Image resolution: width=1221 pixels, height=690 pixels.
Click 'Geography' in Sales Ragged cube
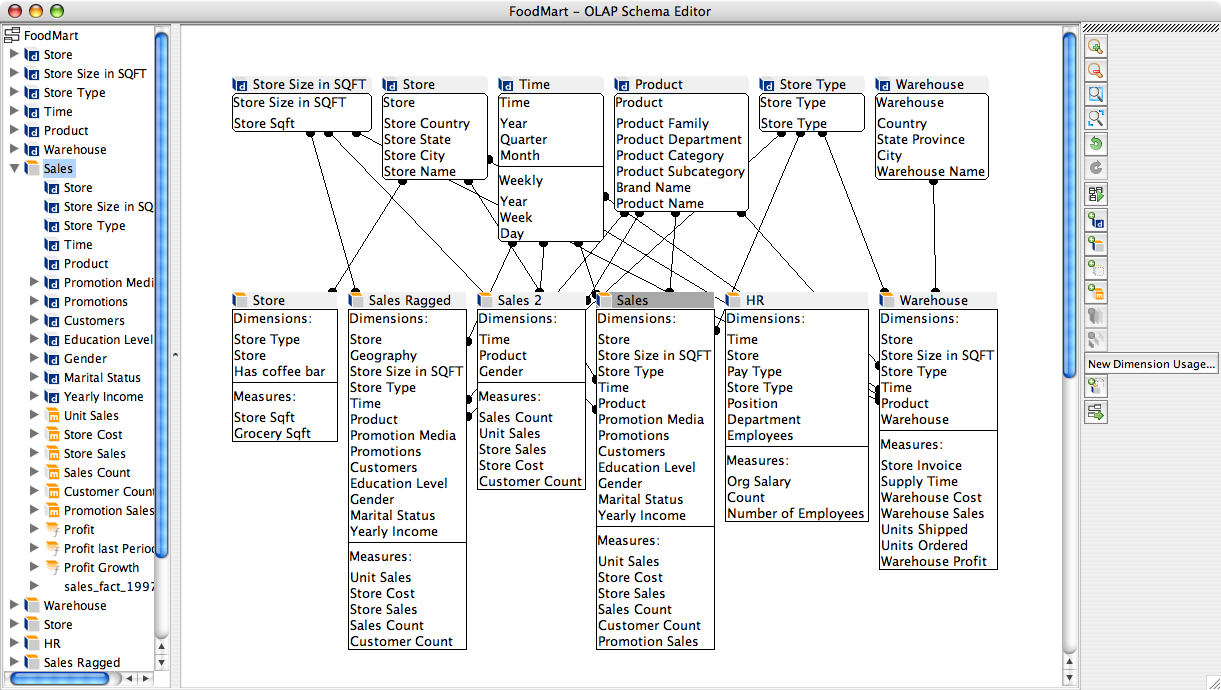383,356
